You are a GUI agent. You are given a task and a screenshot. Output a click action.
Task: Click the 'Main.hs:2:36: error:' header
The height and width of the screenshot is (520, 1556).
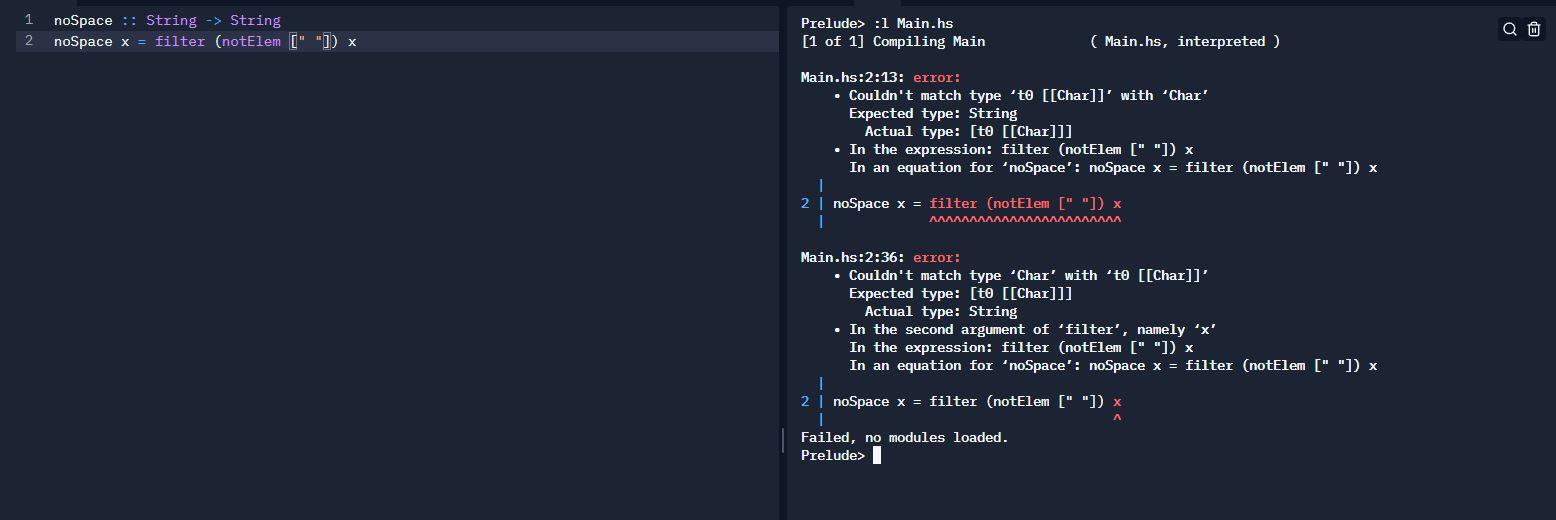(881, 257)
